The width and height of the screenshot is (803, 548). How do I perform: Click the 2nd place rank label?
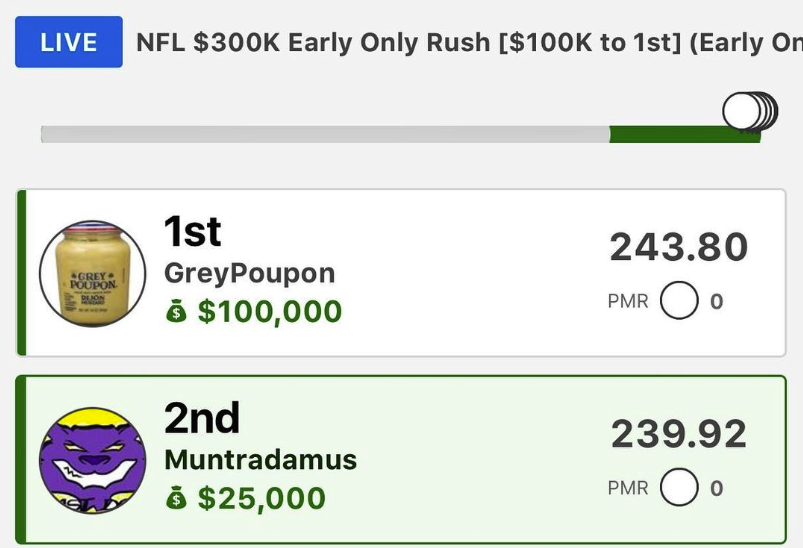202,418
